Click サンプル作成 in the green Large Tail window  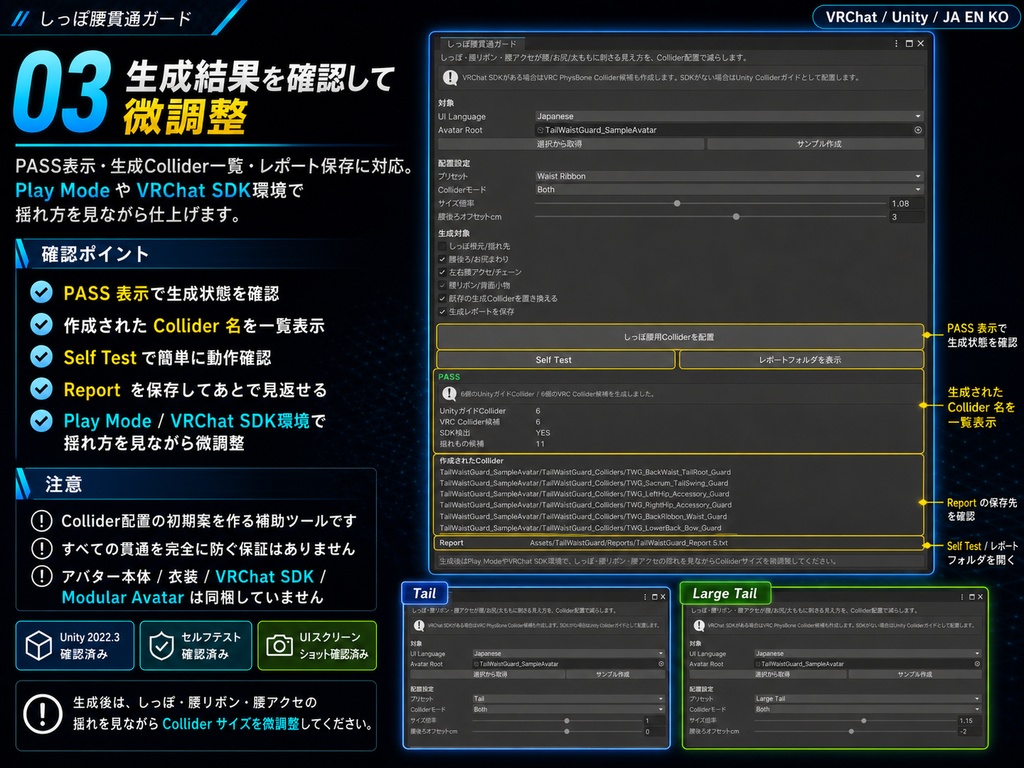pyautogui.click(x=914, y=674)
